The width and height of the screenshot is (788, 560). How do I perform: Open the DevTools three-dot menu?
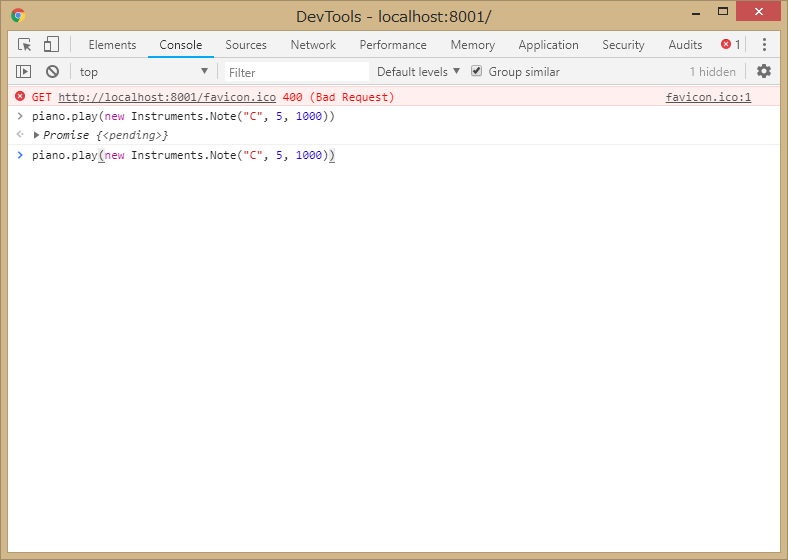(764, 45)
